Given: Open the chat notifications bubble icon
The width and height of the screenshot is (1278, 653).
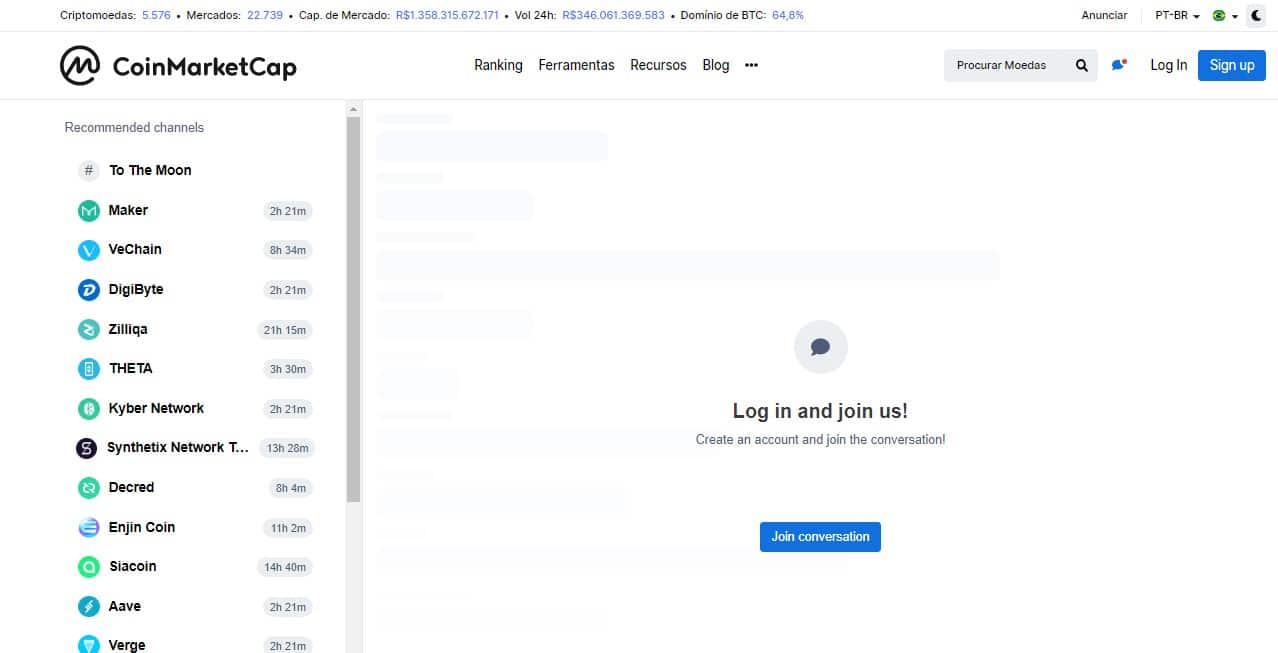Looking at the screenshot, I should 1119,65.
